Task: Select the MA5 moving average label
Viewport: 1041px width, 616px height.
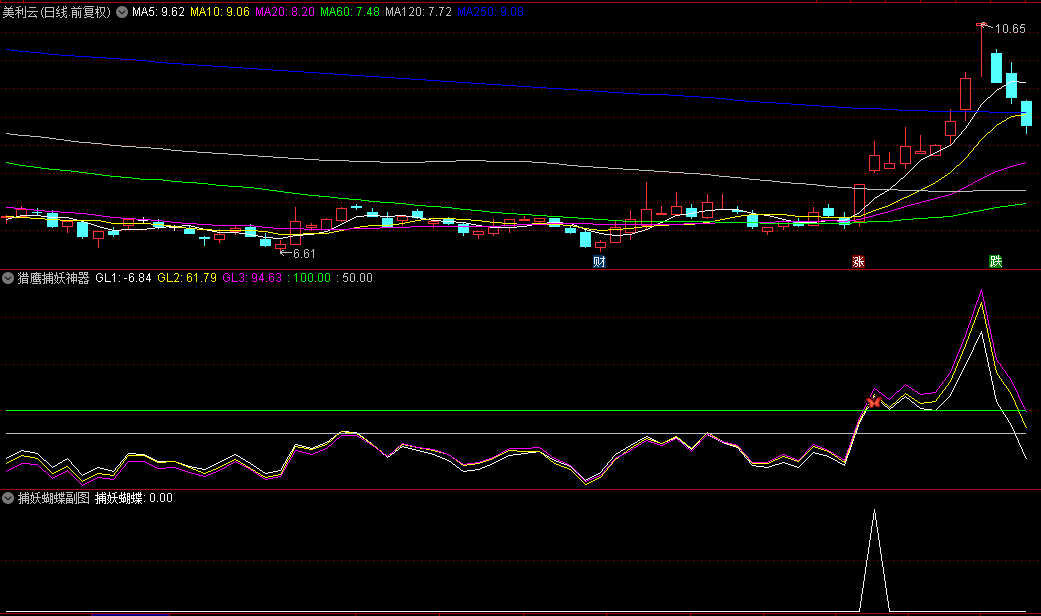Action: click(x=158, y=13)
